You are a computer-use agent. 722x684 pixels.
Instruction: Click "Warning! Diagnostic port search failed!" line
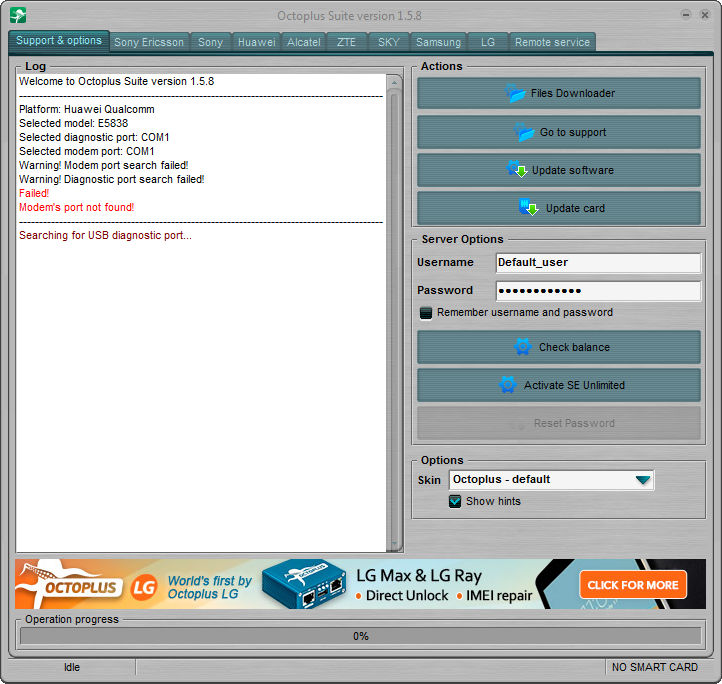click(x=111, y=179)
